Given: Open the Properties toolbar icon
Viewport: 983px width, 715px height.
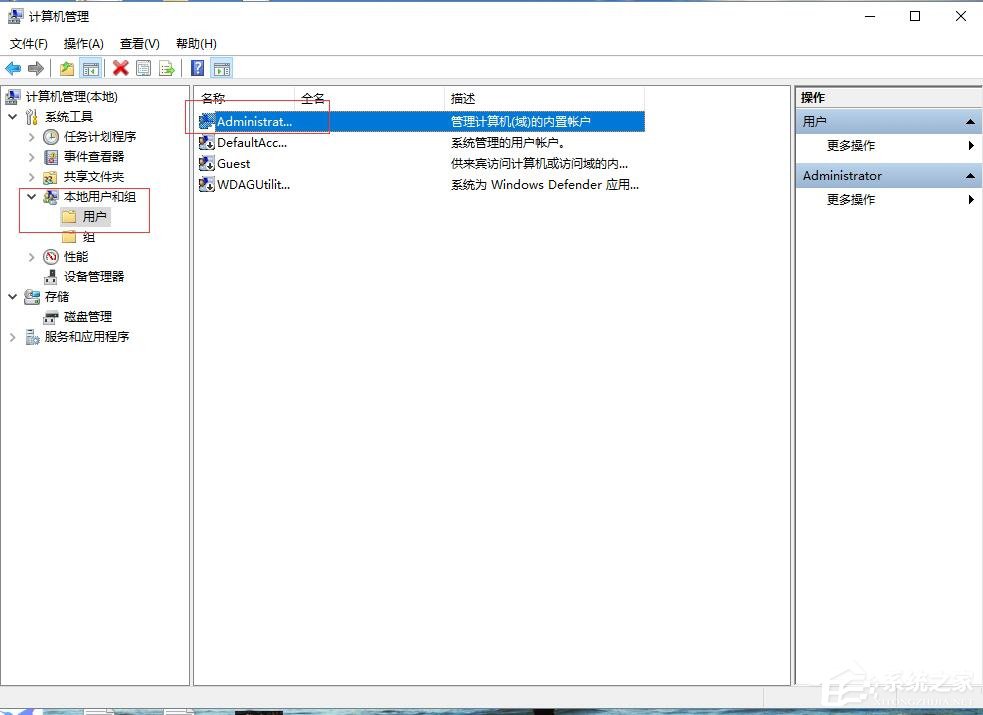Looking at the screenshot, I should point(143,67).
